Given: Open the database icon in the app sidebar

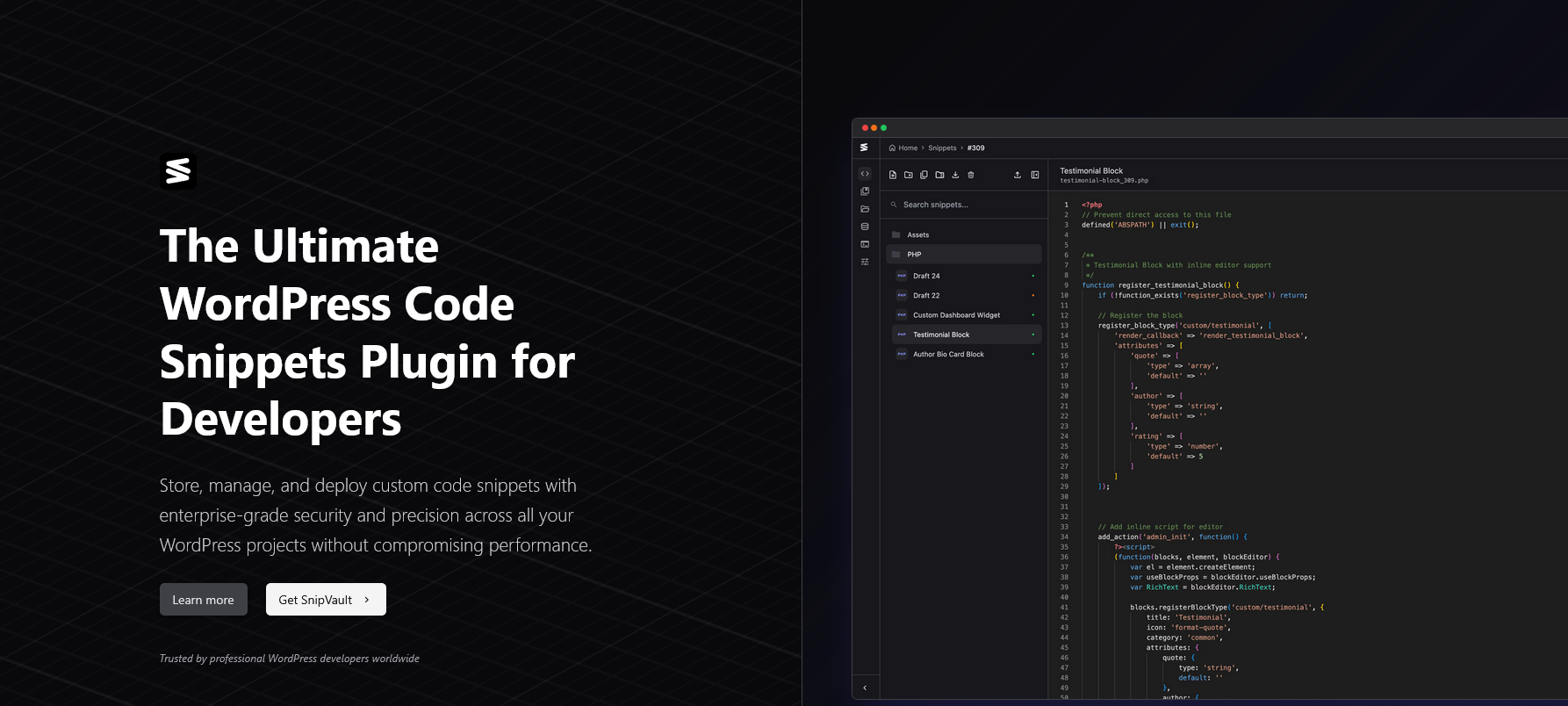Looking at the screenshot, I should coord(865,227).
